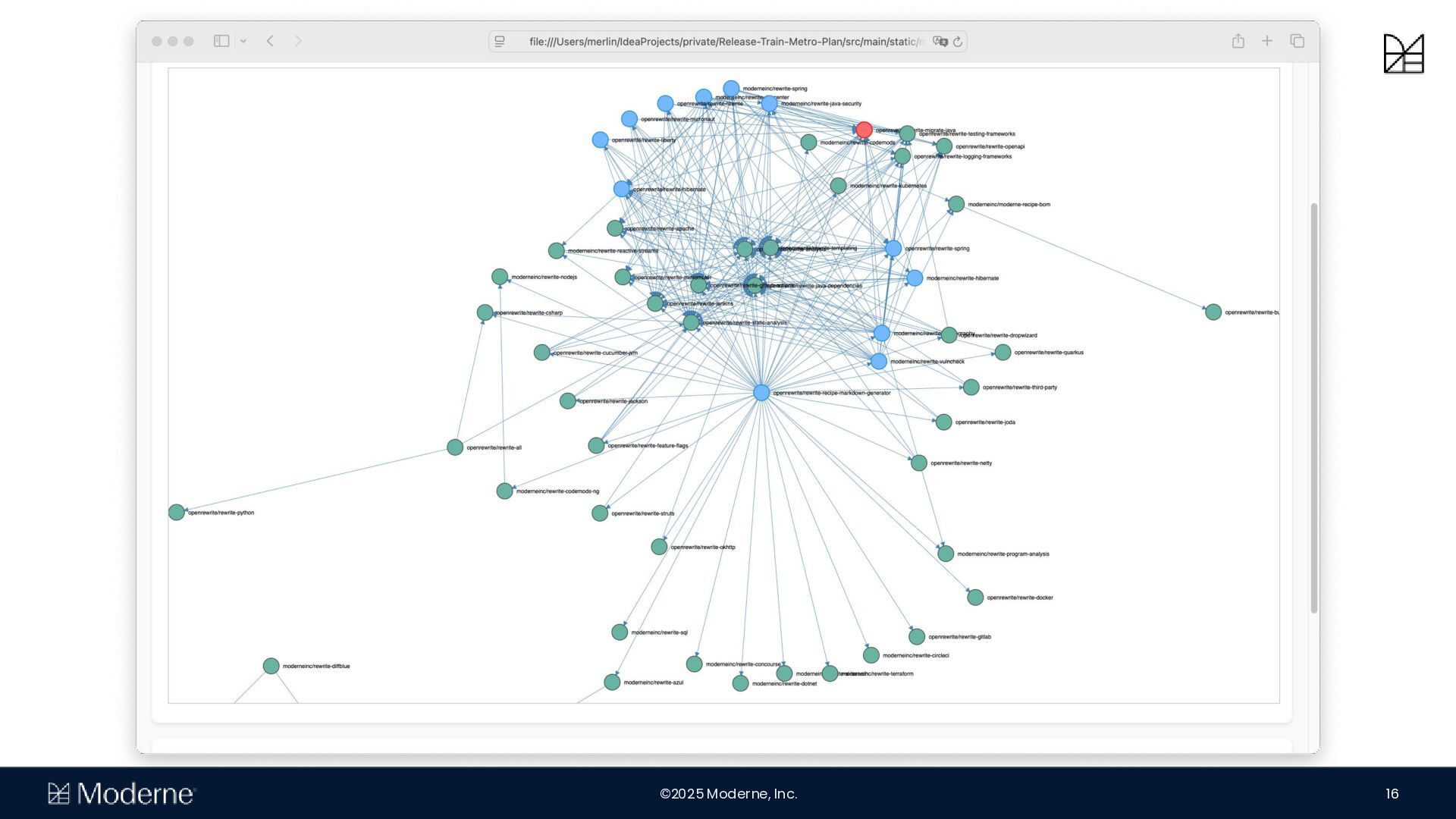Select the red rewrite-migrate-java node
1456x819 pixels.
pyautogui.click(x=864, y=130)
